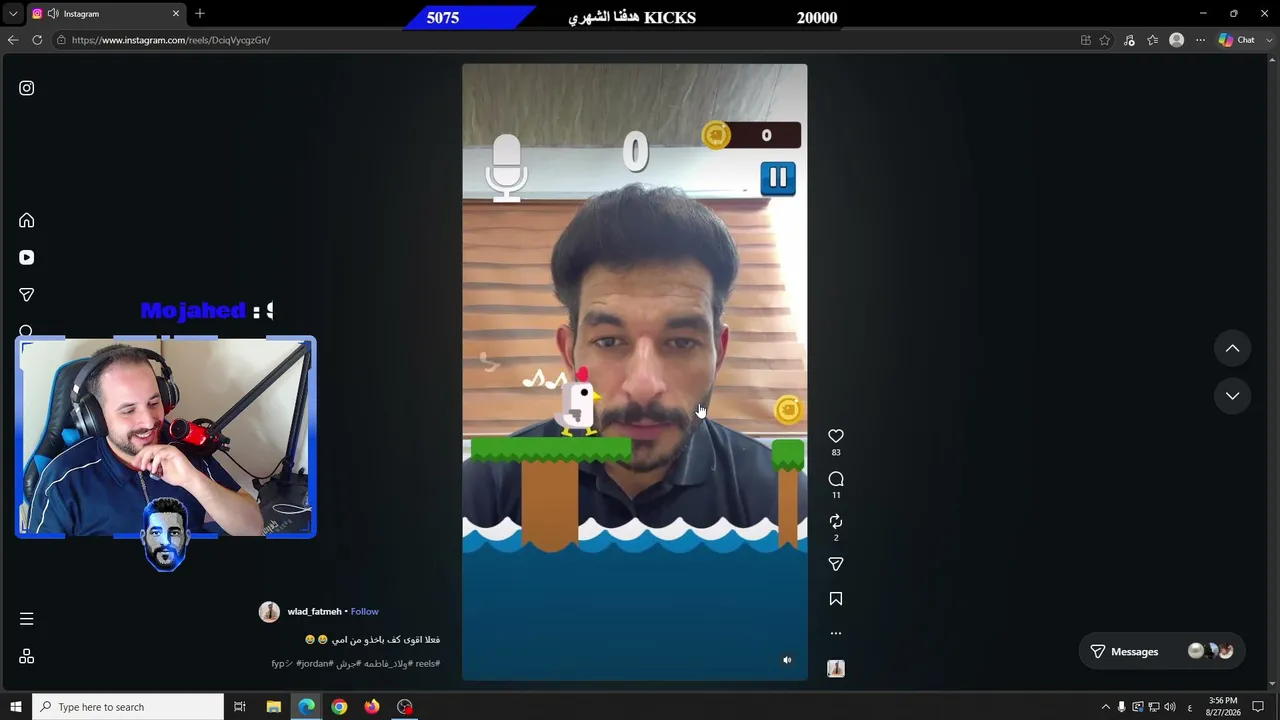Open the #jordan hashtag in the caption

[x=313, y=664]
